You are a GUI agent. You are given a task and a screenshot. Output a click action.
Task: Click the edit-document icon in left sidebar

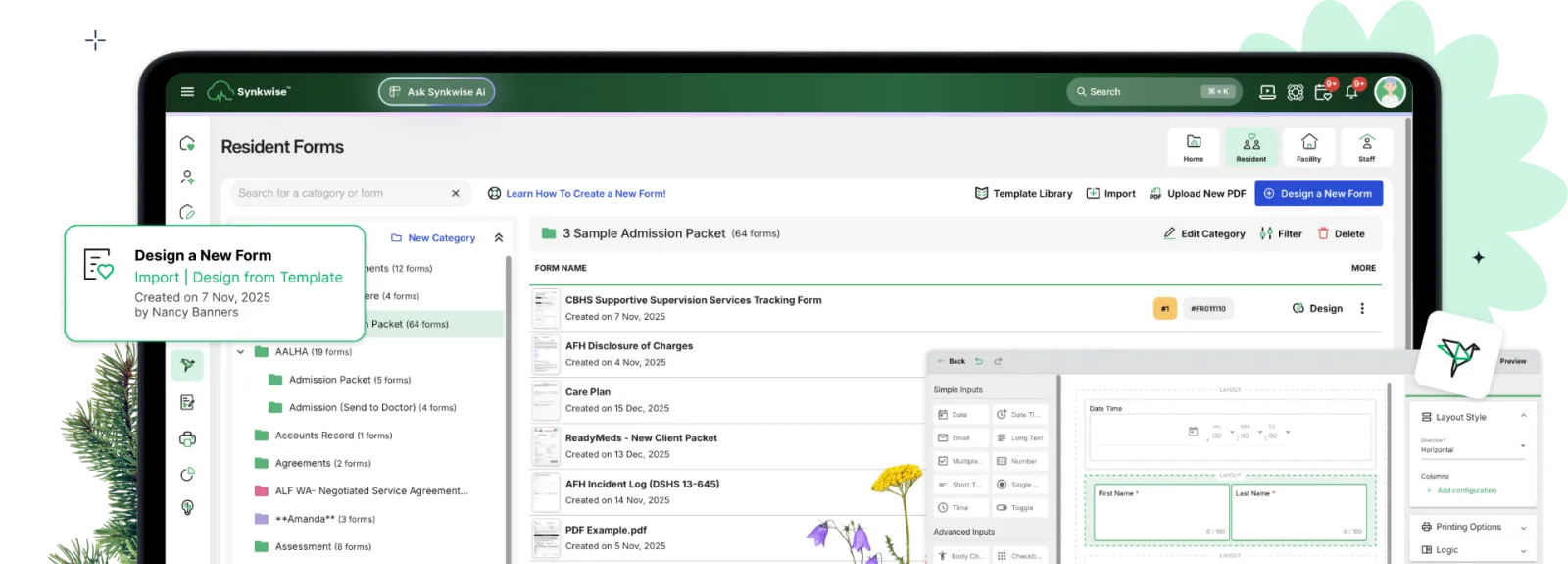188,402
